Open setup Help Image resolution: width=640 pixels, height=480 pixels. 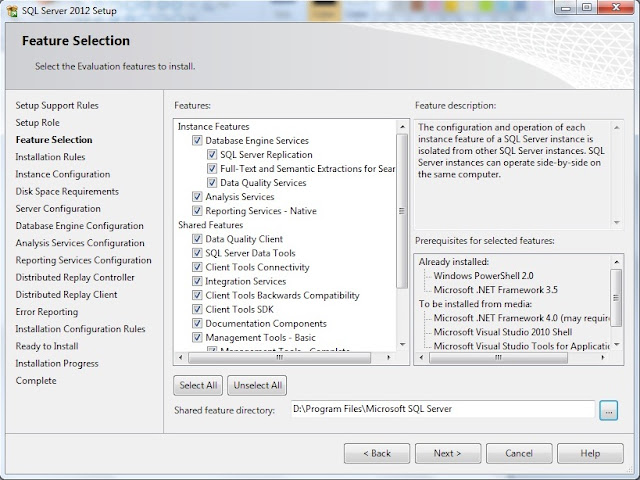590,453
